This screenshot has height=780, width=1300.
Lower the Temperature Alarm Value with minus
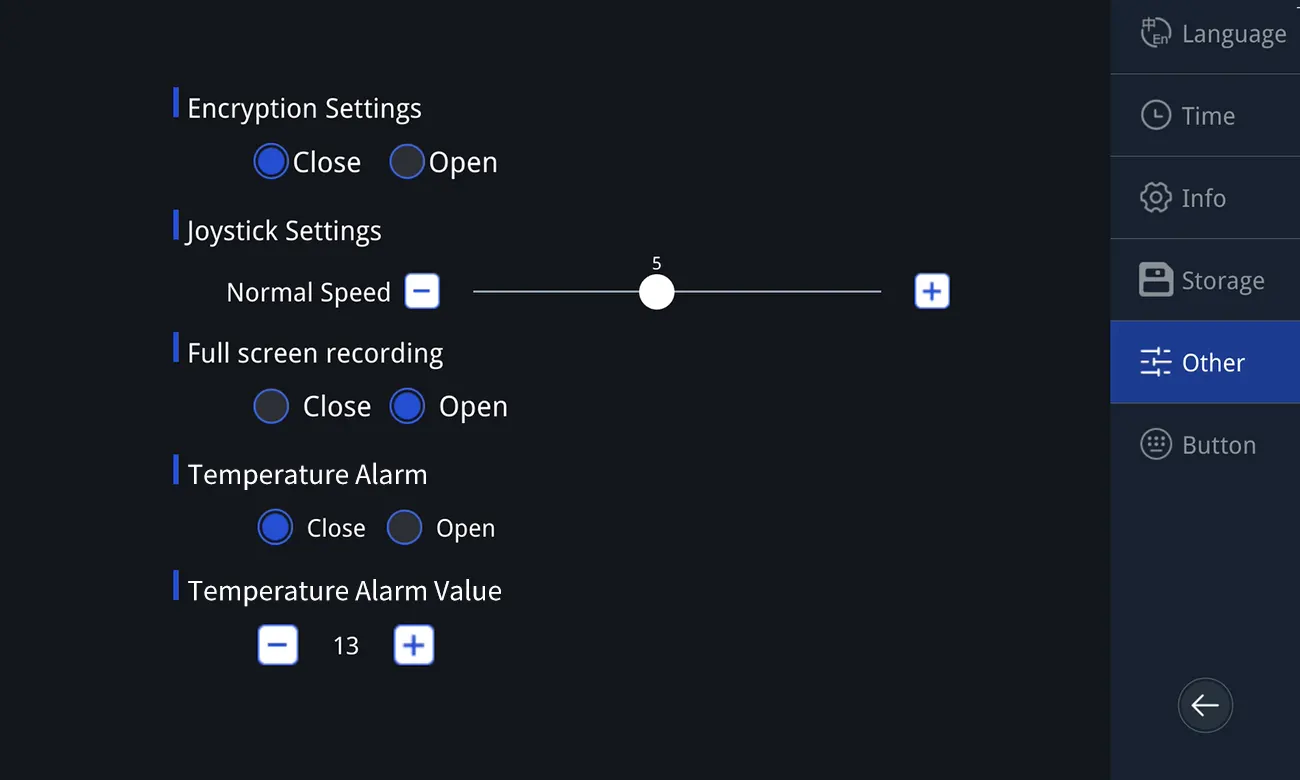pos(278,646)
